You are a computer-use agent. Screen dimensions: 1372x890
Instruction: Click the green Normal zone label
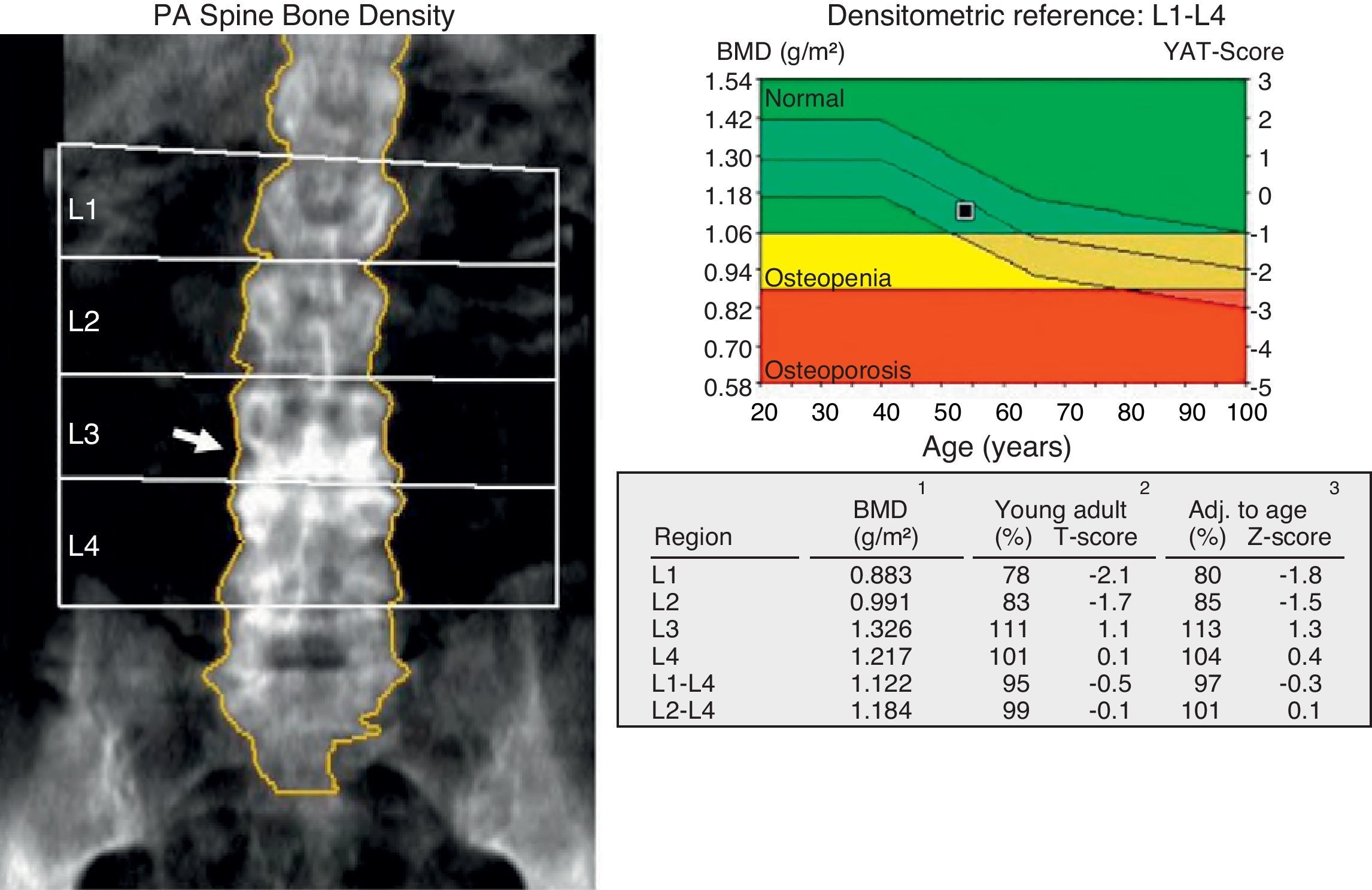click(x=804, y=98)
